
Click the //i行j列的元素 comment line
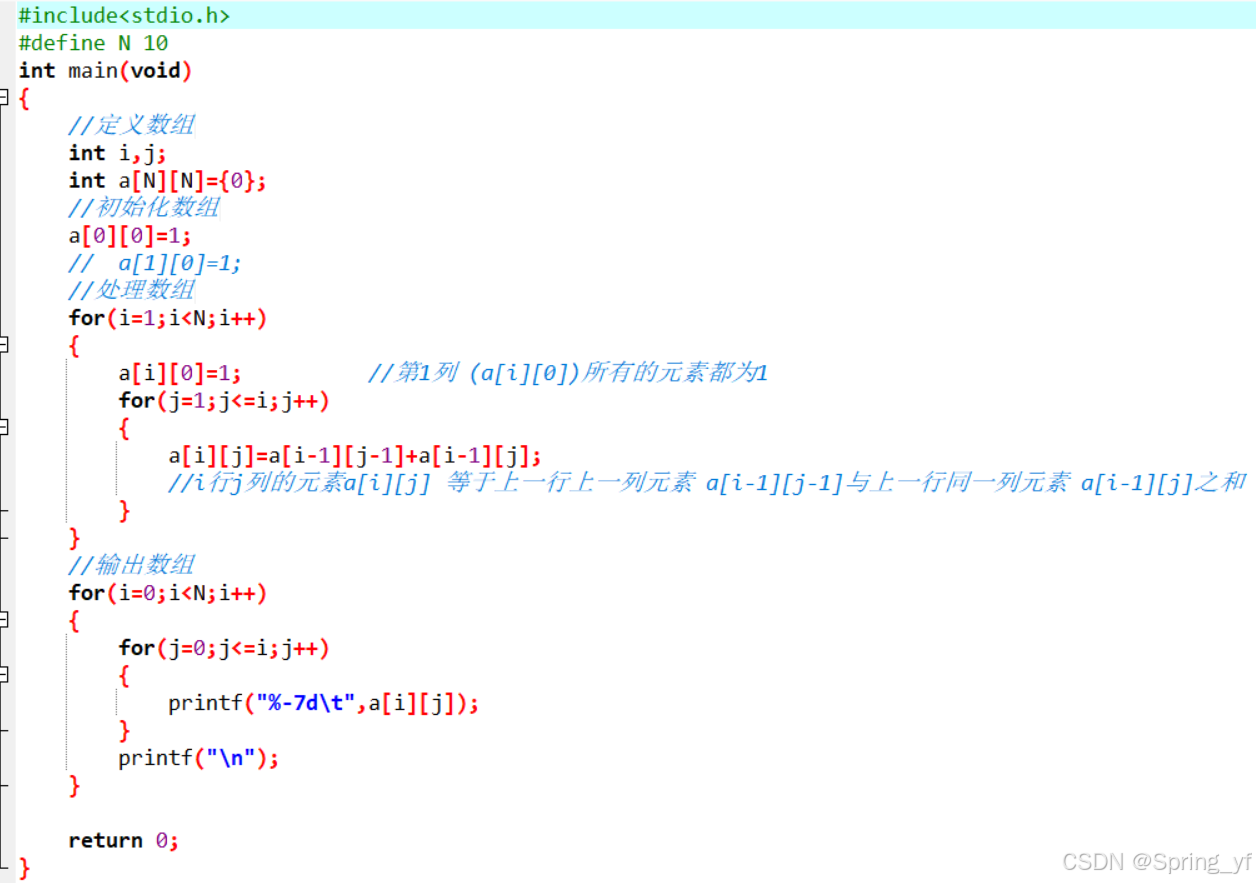point(707,483)
